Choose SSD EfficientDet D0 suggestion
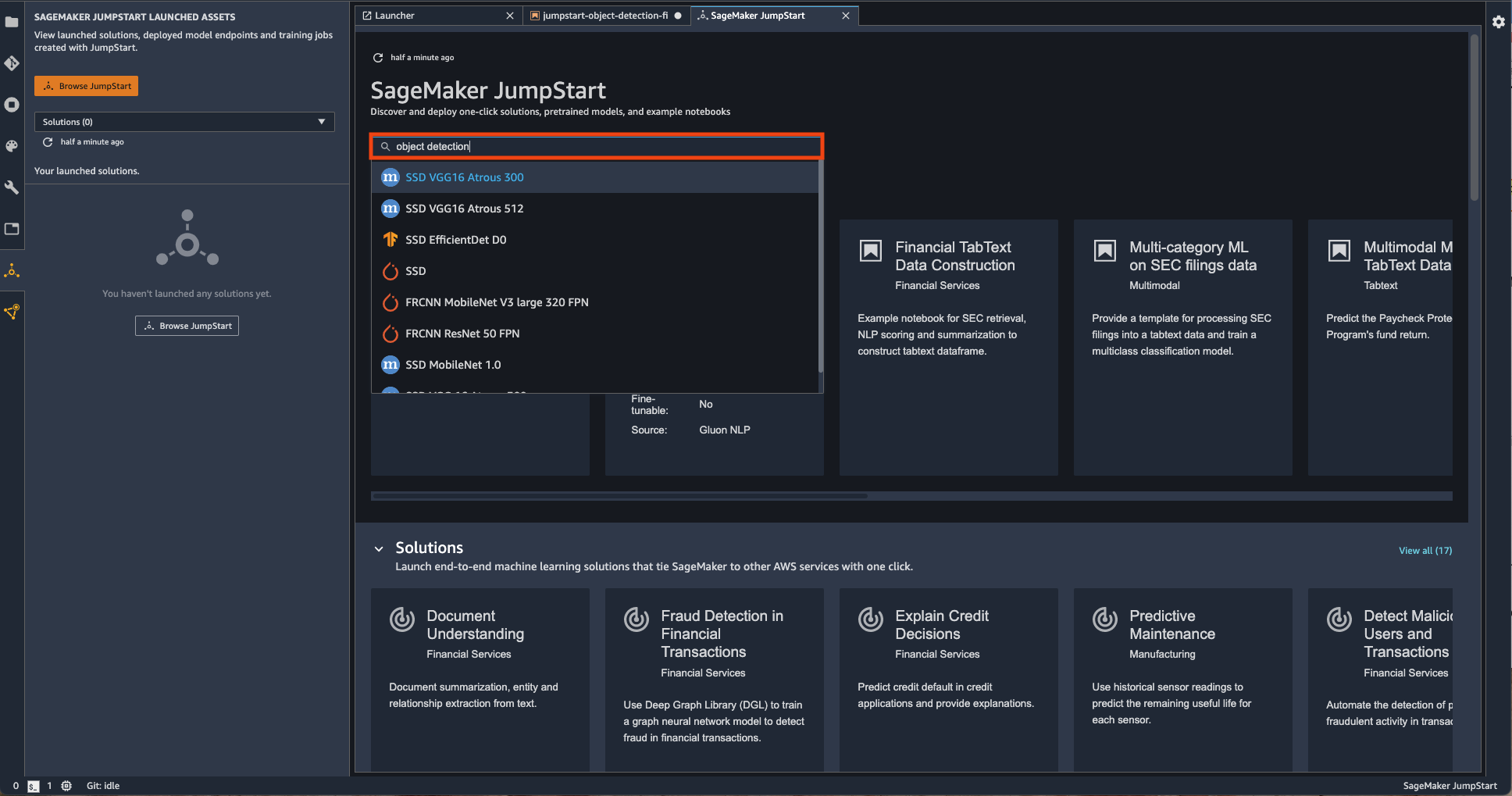Screen dimensions: 1512x796 (x=595, y=240)
